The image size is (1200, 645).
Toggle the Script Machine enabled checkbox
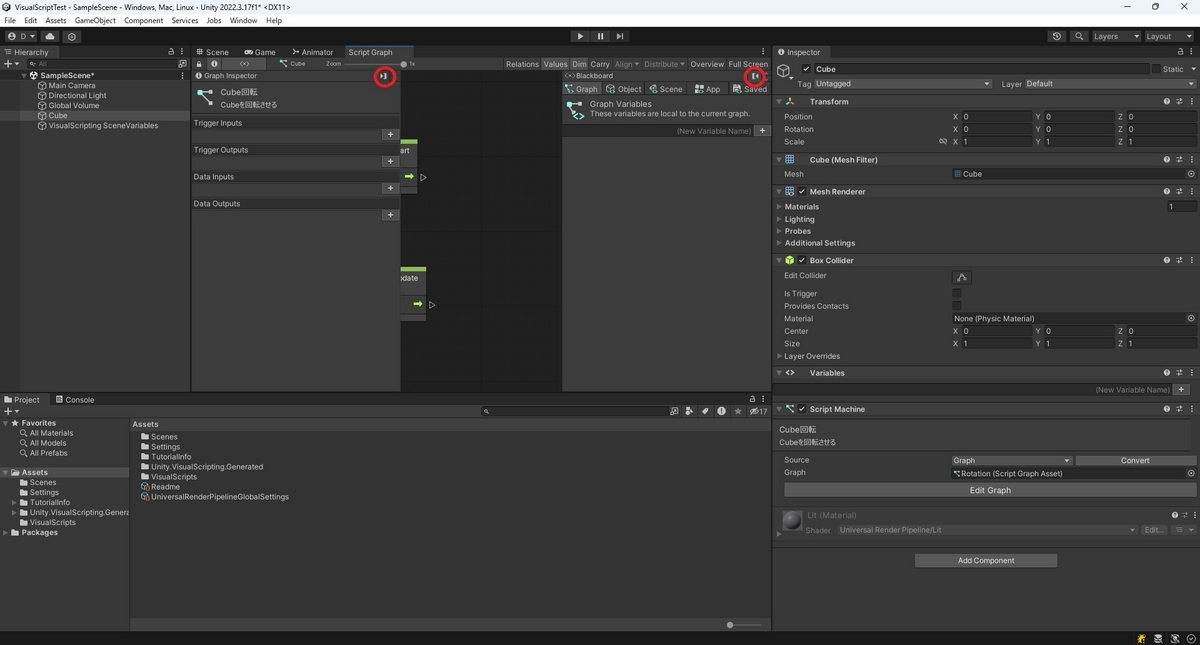[x=802, y=409]
